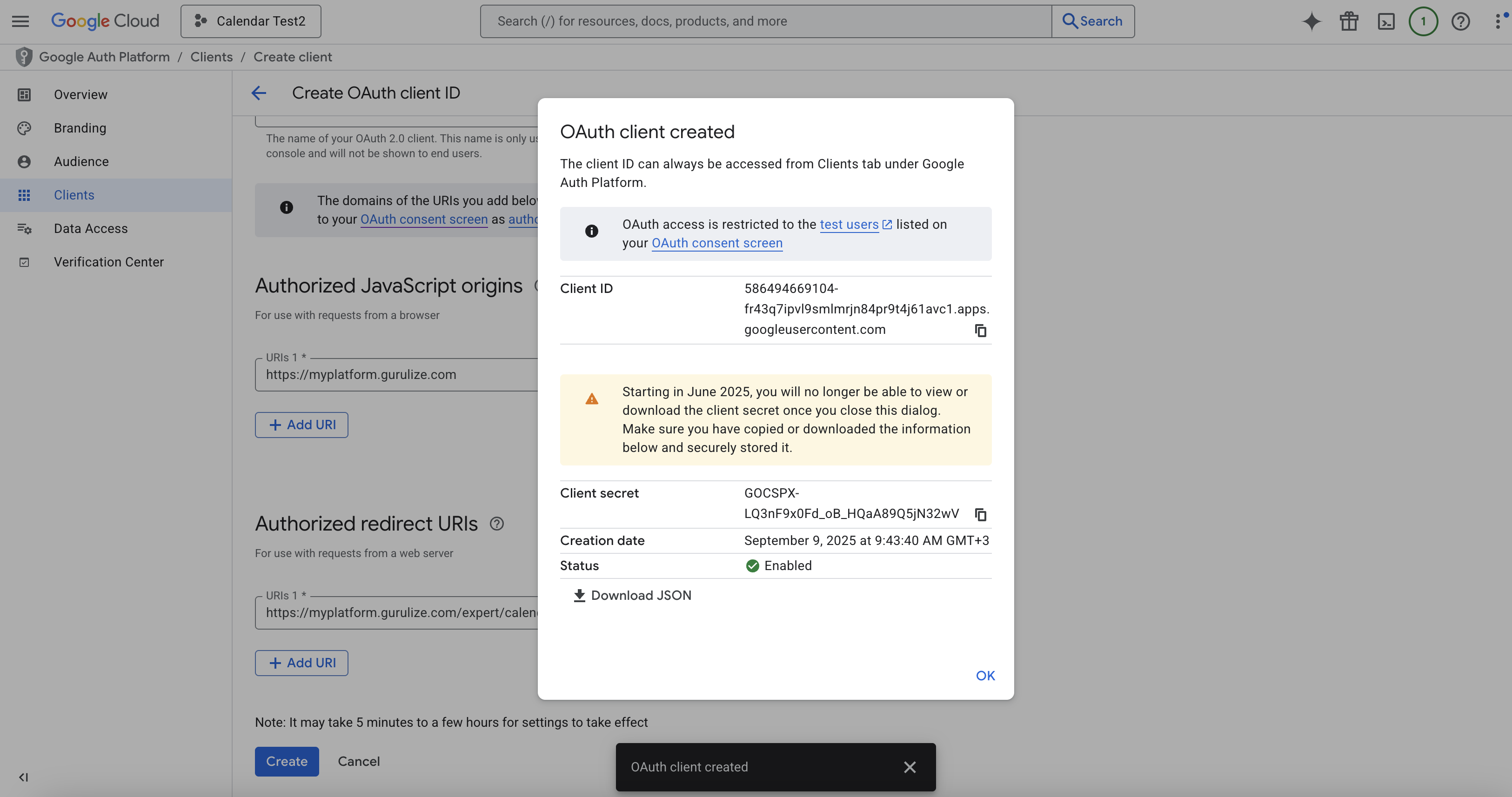The width and height of the screenshot is (1512, 797).
Task: Click the Client secret value text
Action: click(x=852, y=503)
